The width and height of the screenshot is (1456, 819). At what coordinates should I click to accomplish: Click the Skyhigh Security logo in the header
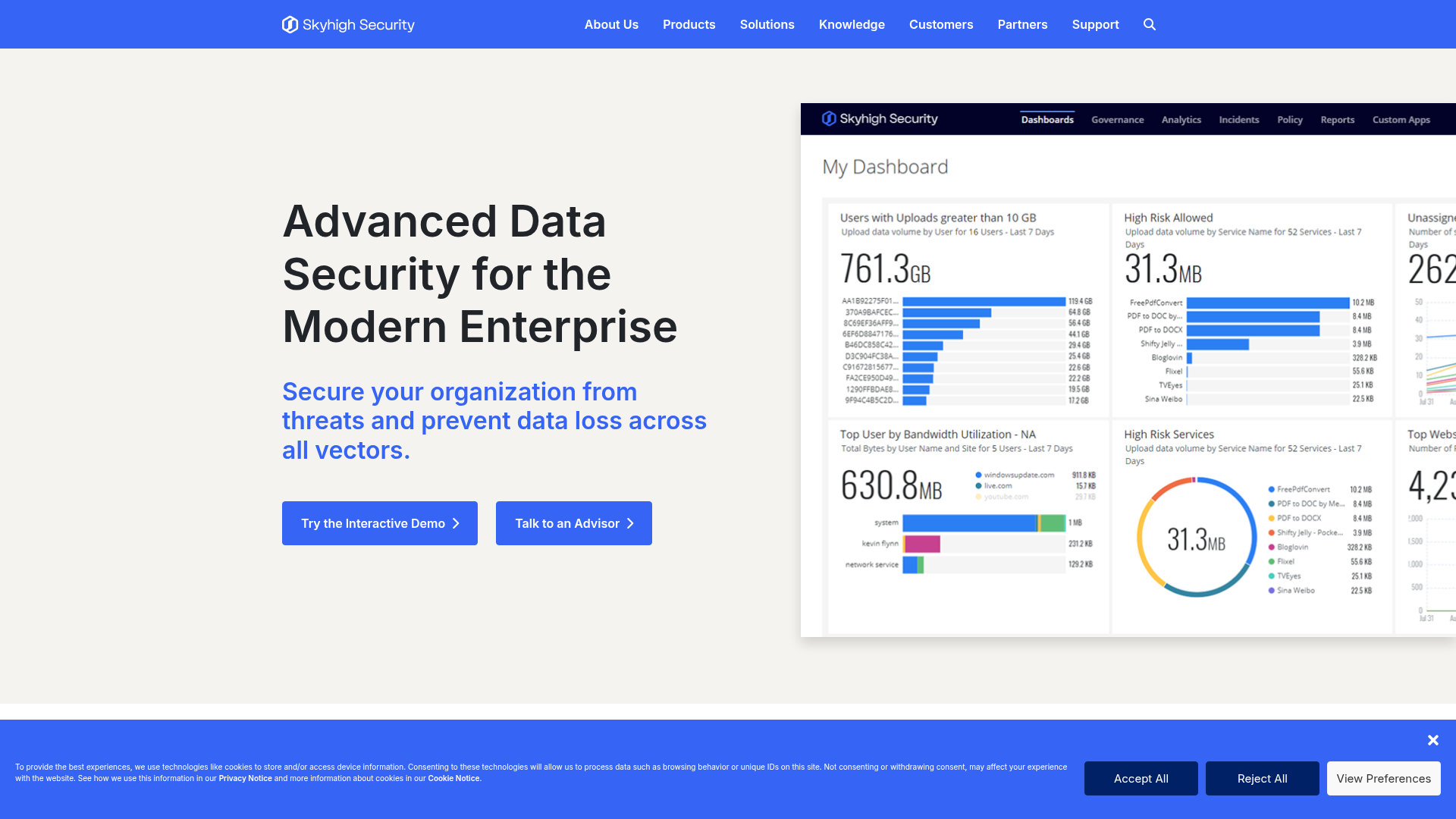coord(347,24)
